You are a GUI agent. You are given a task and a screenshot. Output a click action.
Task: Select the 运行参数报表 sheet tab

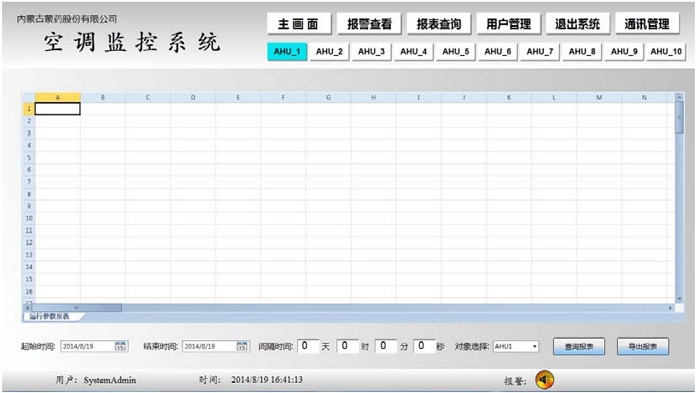pos(50,316)
